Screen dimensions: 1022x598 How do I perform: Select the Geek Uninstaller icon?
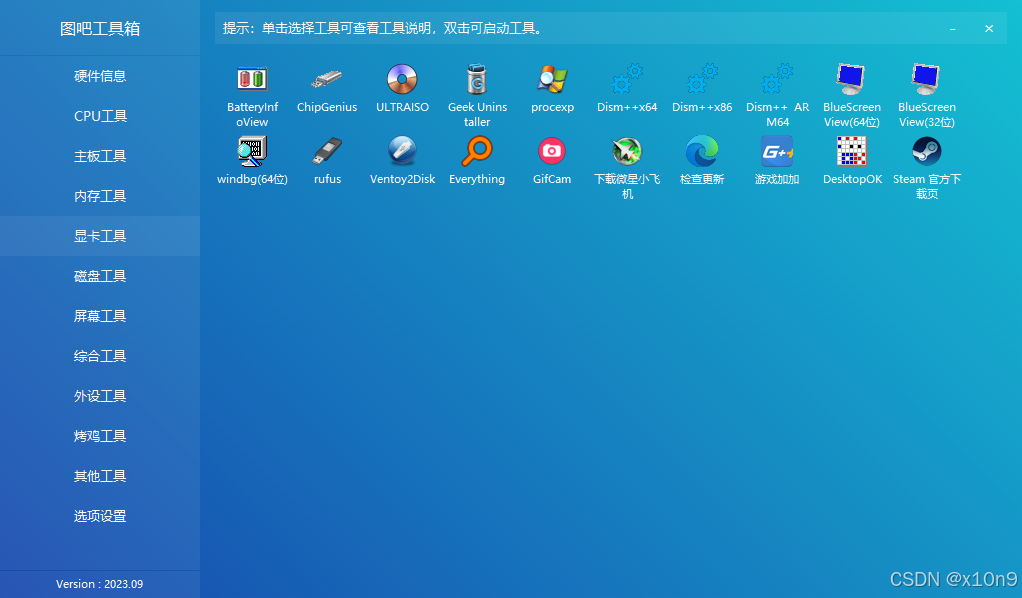(477, 80)
